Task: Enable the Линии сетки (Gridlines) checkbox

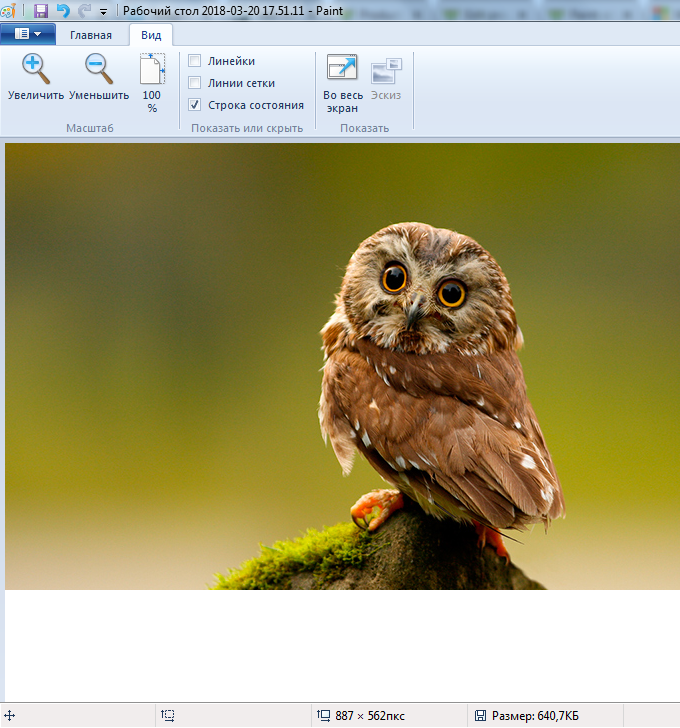Action: (195, 83)
